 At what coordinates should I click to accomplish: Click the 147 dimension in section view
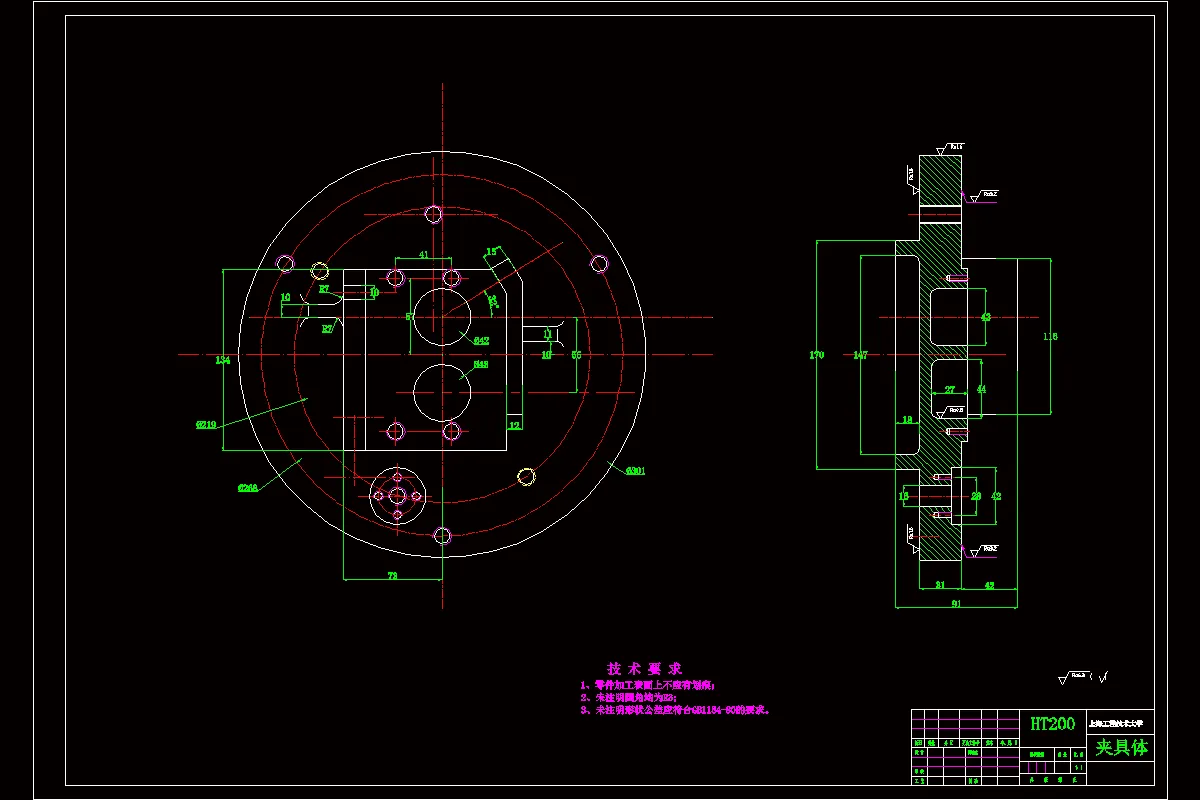point(860,355)
